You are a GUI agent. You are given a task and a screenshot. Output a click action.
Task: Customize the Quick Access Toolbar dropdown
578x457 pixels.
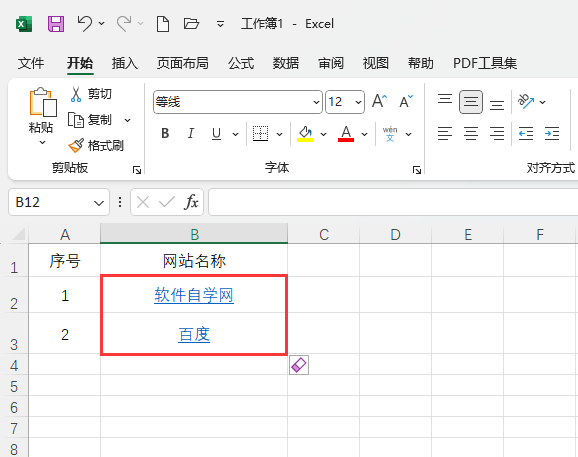220,24
